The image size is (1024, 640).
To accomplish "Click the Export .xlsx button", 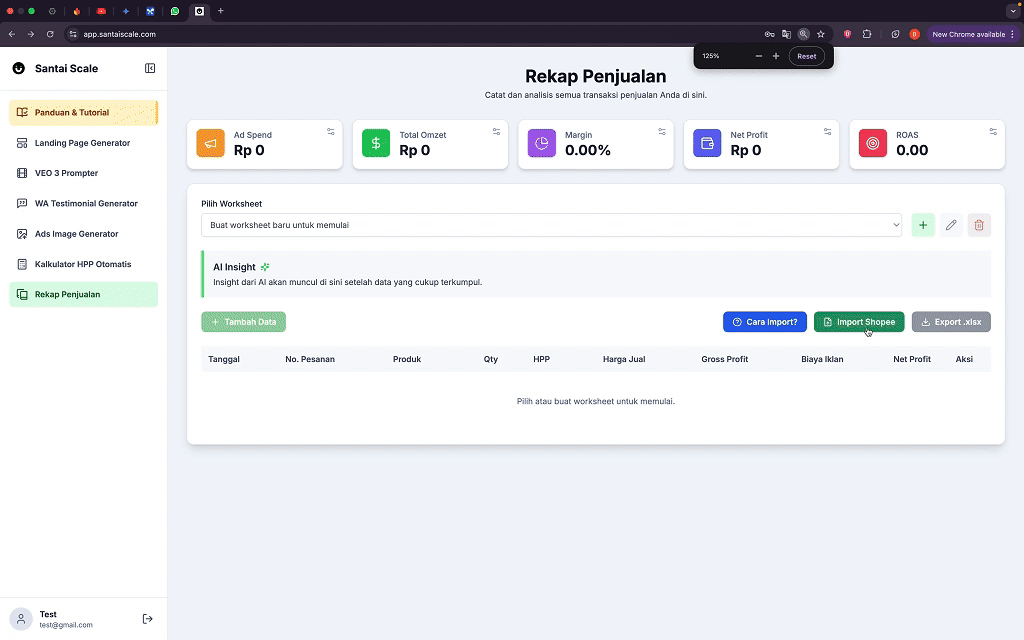I will (950, 321).
